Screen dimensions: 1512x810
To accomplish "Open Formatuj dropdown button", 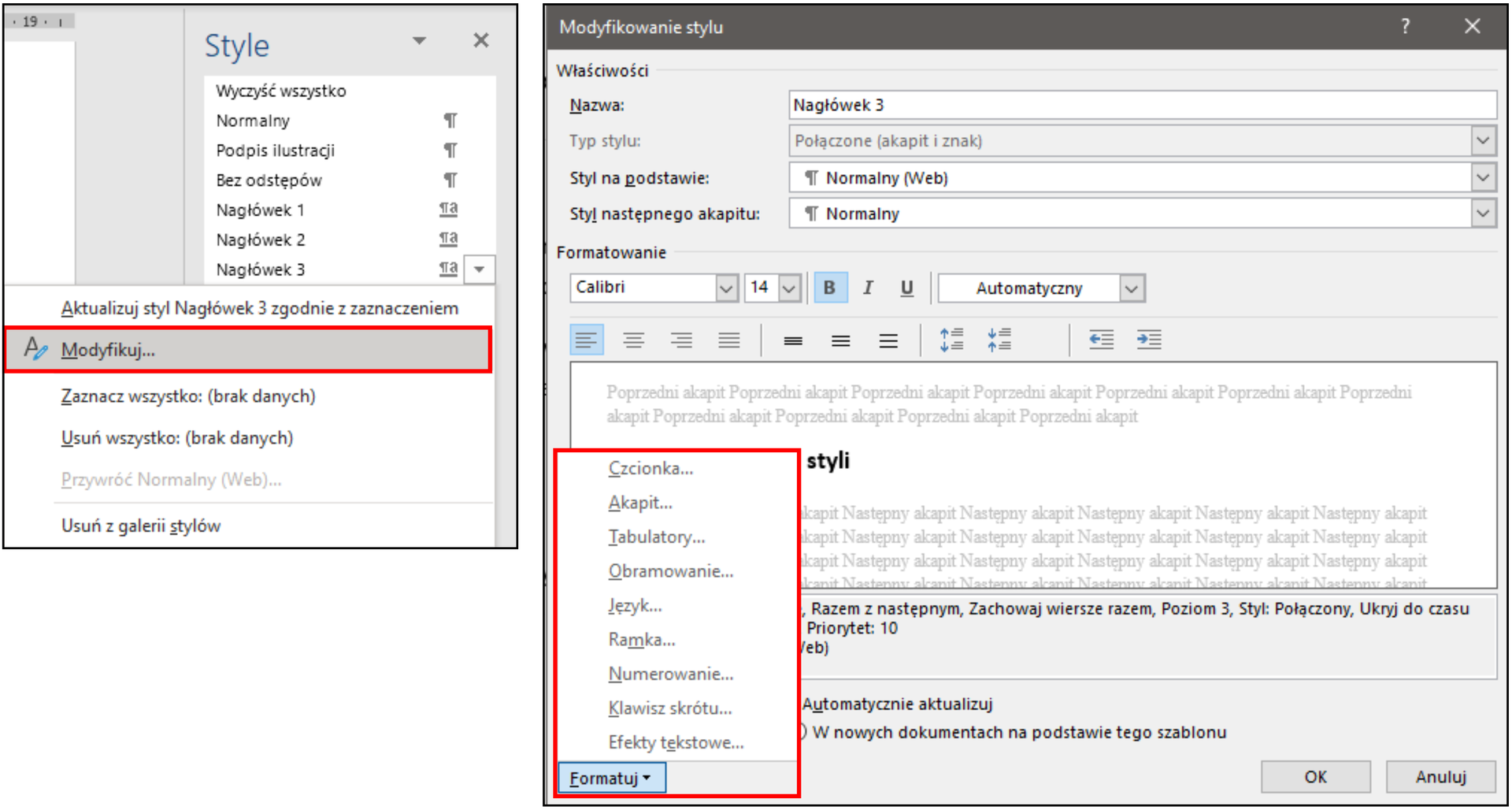I will click(611, 778).
